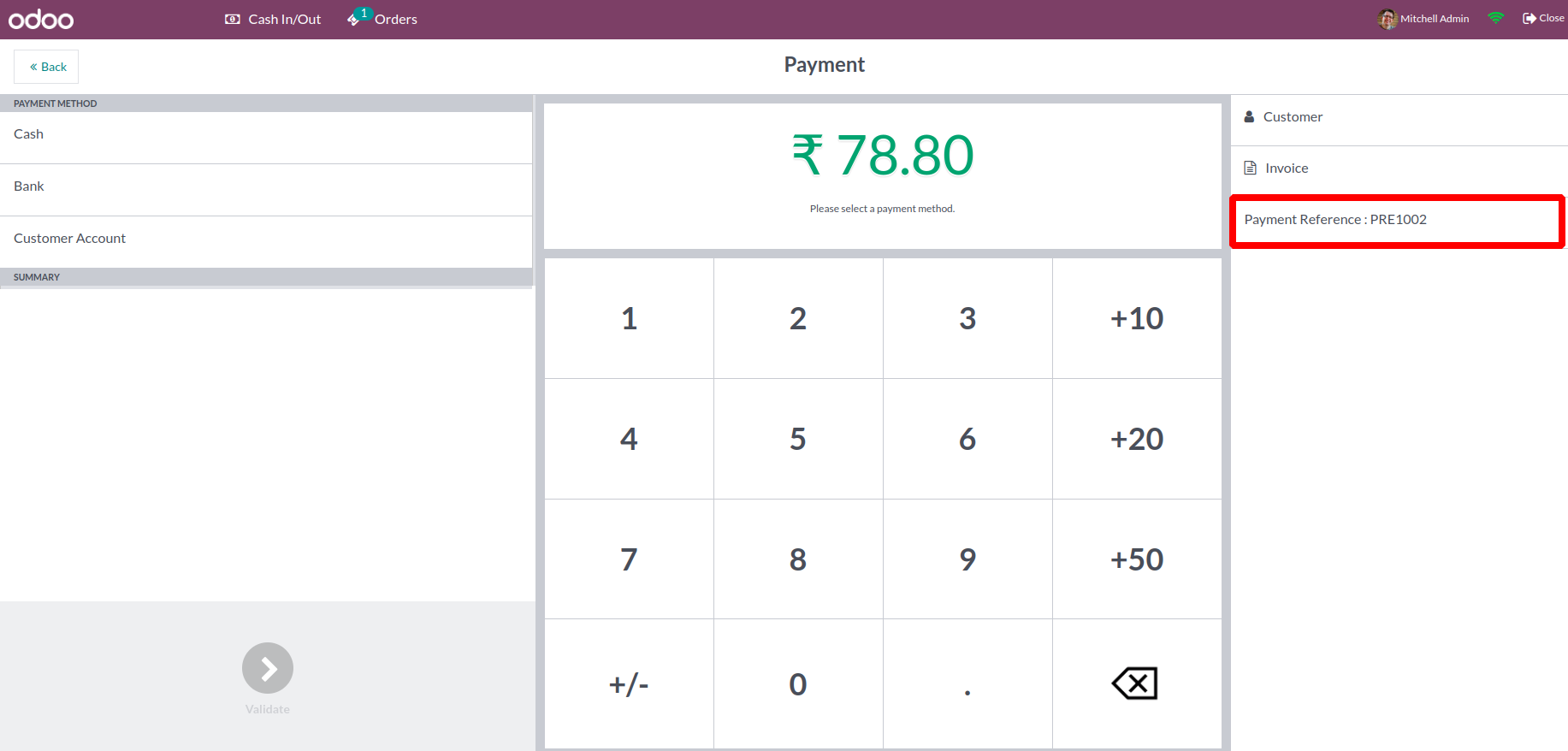The image size is (1568, 751).
Task: Select Customer Account payment method
Action: 265,239
